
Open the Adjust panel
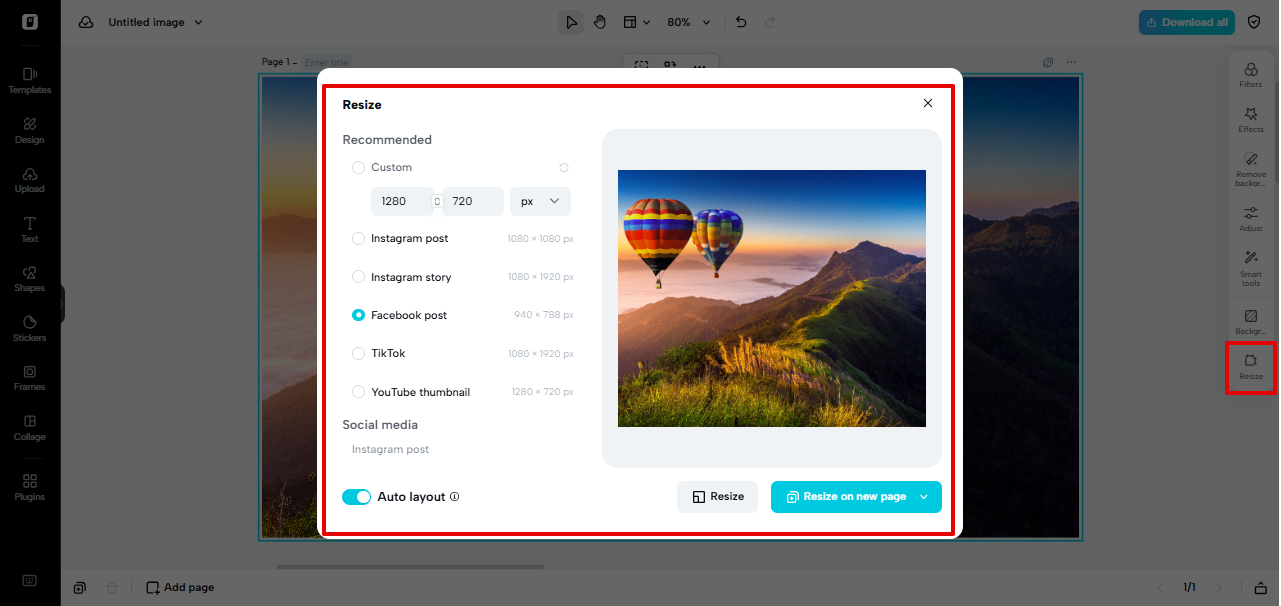pyautogui.click(x=1250, y=219)
